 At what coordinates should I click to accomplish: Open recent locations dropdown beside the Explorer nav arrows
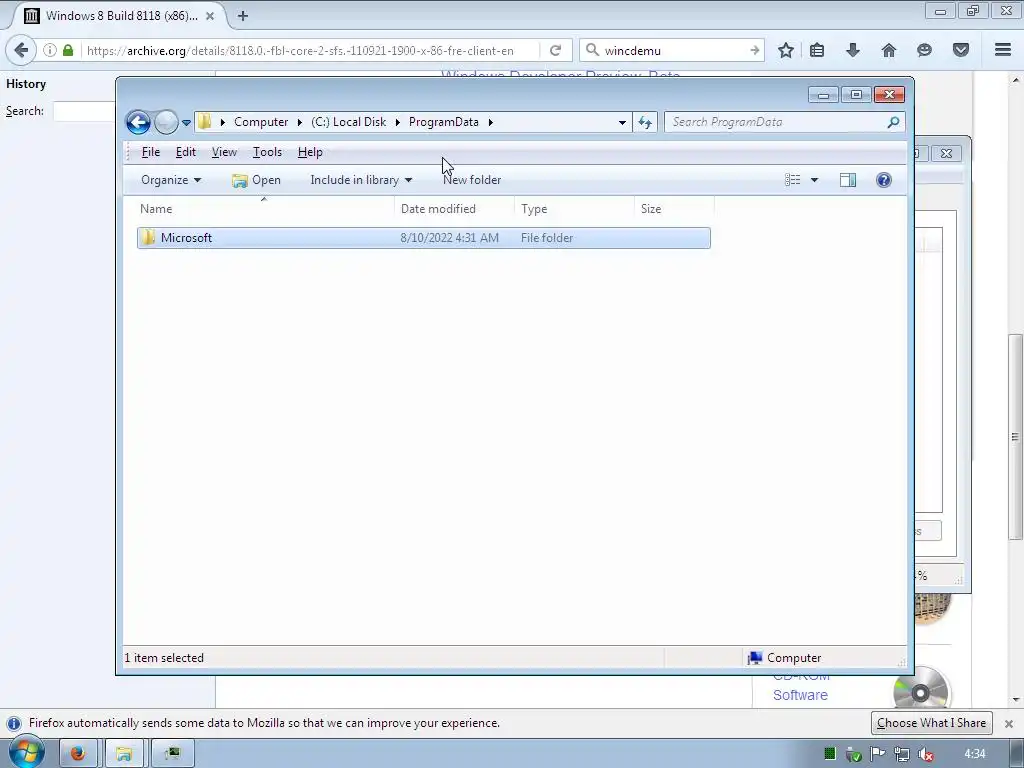tap(186, 123)
